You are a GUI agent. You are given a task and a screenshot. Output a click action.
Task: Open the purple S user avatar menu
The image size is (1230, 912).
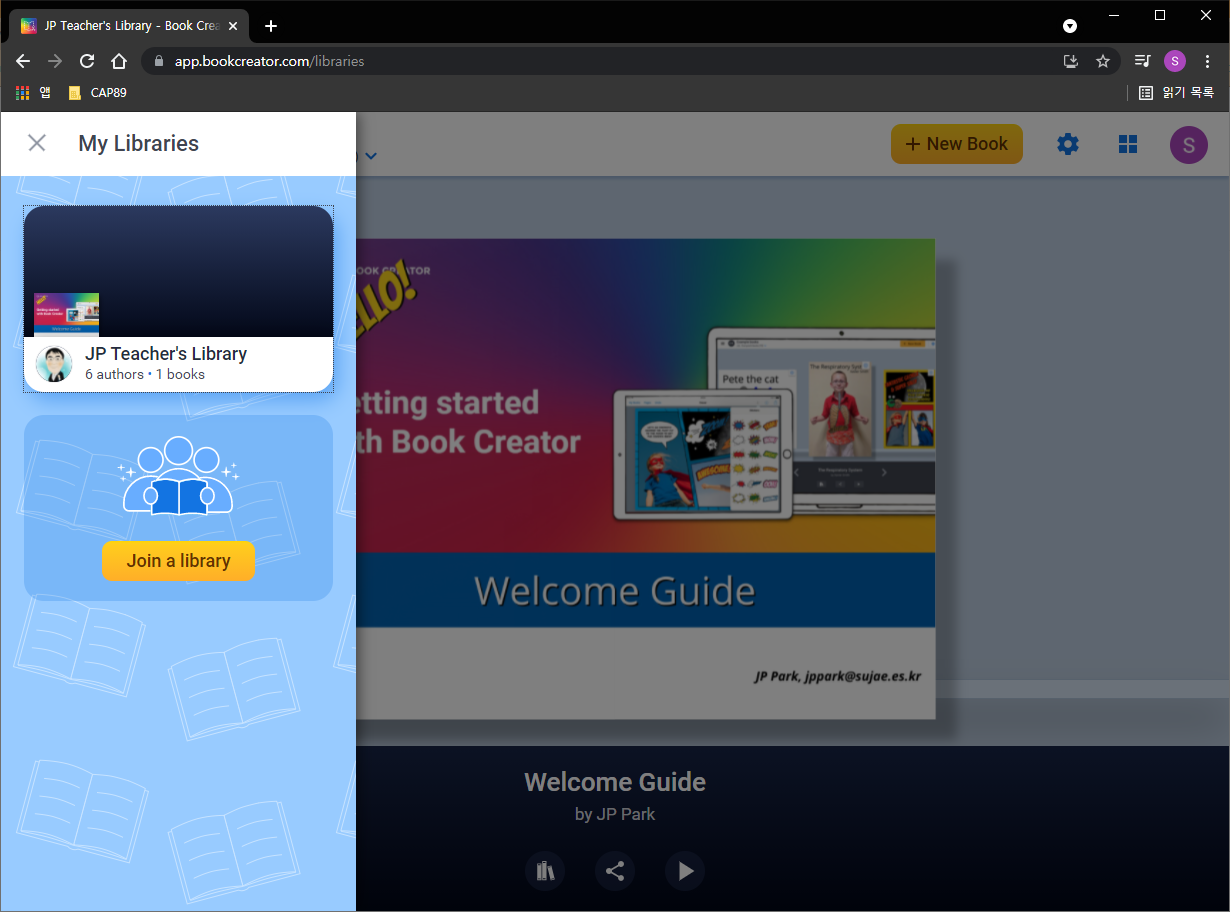[1189, 144]
